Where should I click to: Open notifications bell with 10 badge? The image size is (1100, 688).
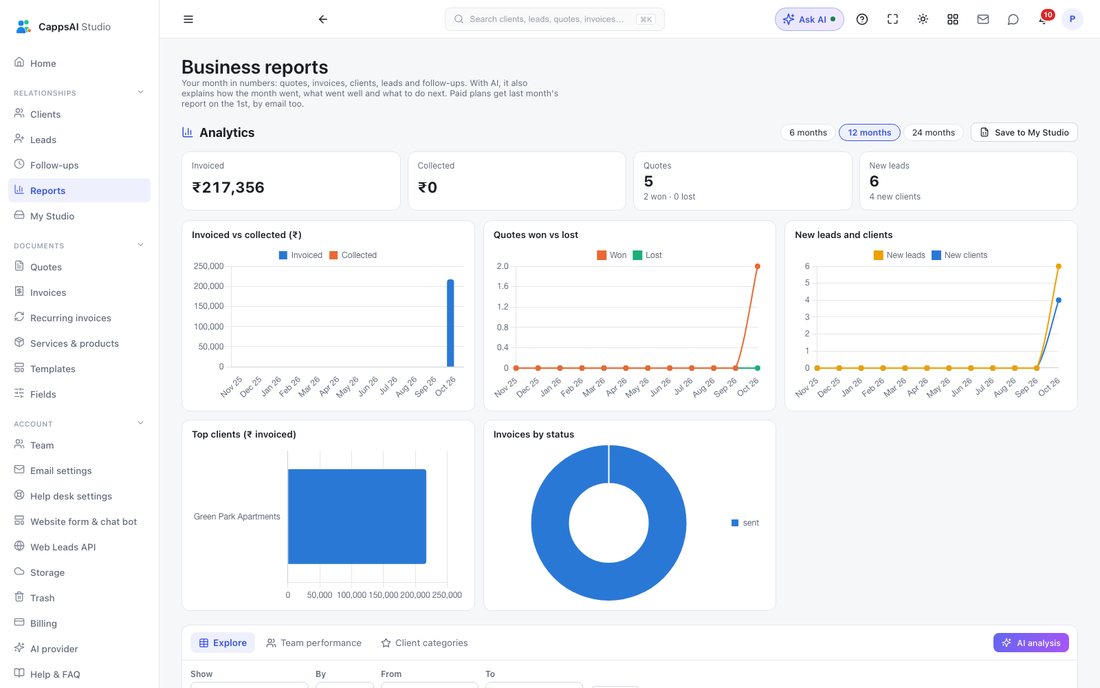click(x=1044, y=19)
